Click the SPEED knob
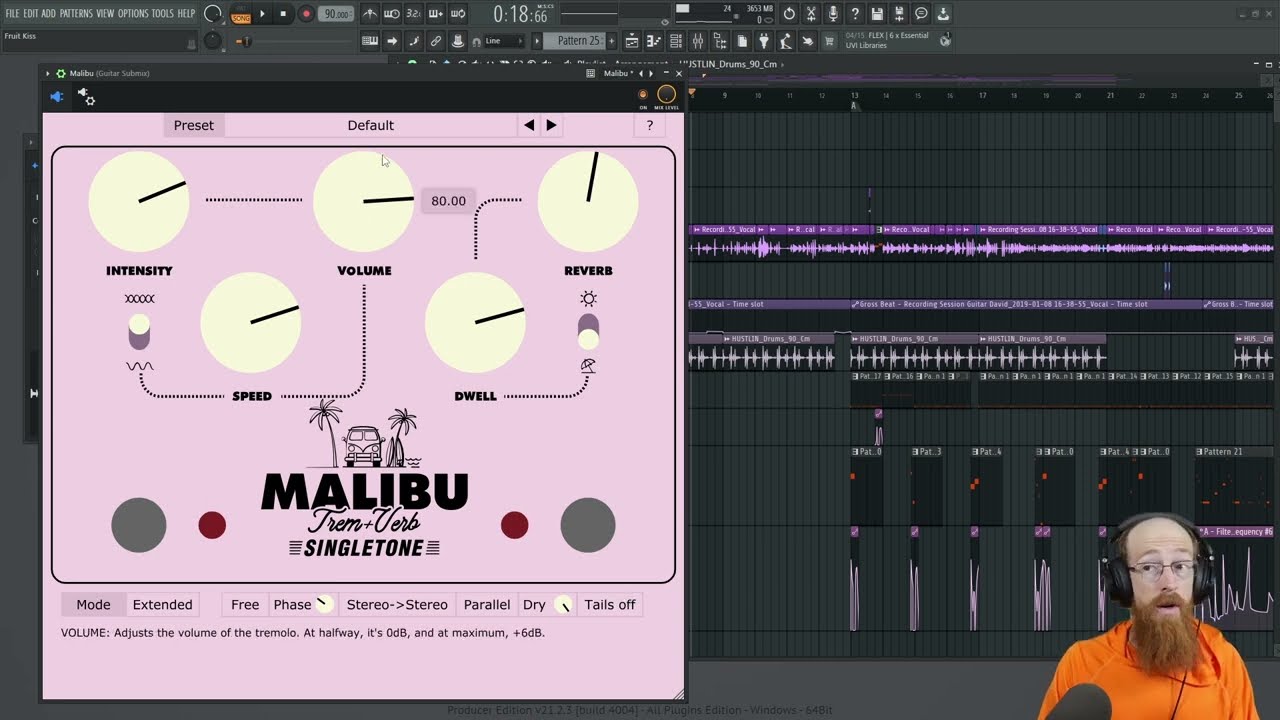This screenshot has height=720, width=1280. (251, 324)
